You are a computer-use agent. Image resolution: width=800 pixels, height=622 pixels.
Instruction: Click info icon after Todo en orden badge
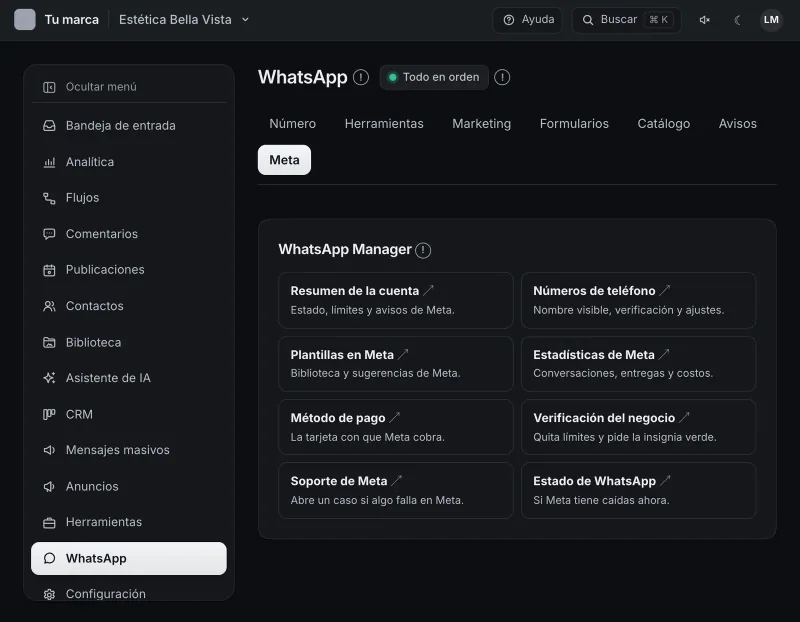[502, 78]
